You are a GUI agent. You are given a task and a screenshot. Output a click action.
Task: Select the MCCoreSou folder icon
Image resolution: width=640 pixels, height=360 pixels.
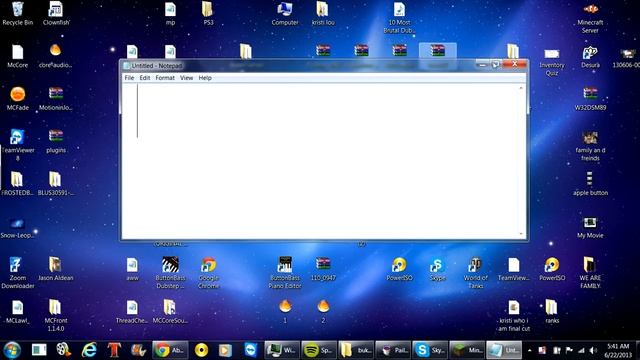[x=170, y=312]
